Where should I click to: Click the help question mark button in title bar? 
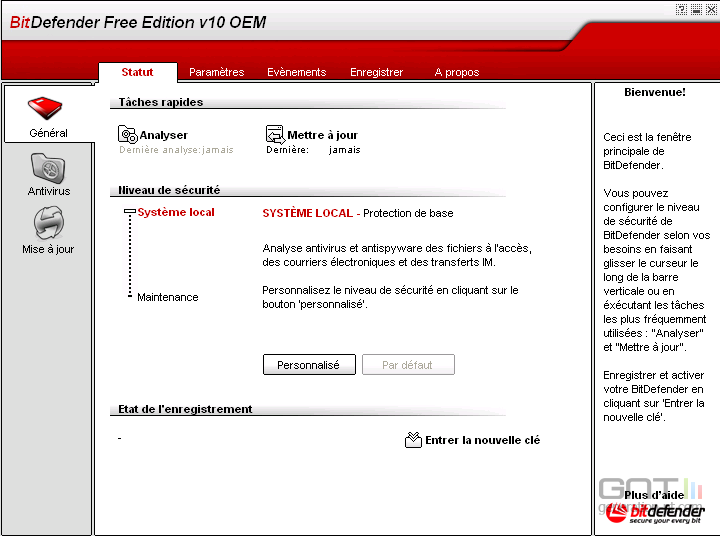click(681, 9)
